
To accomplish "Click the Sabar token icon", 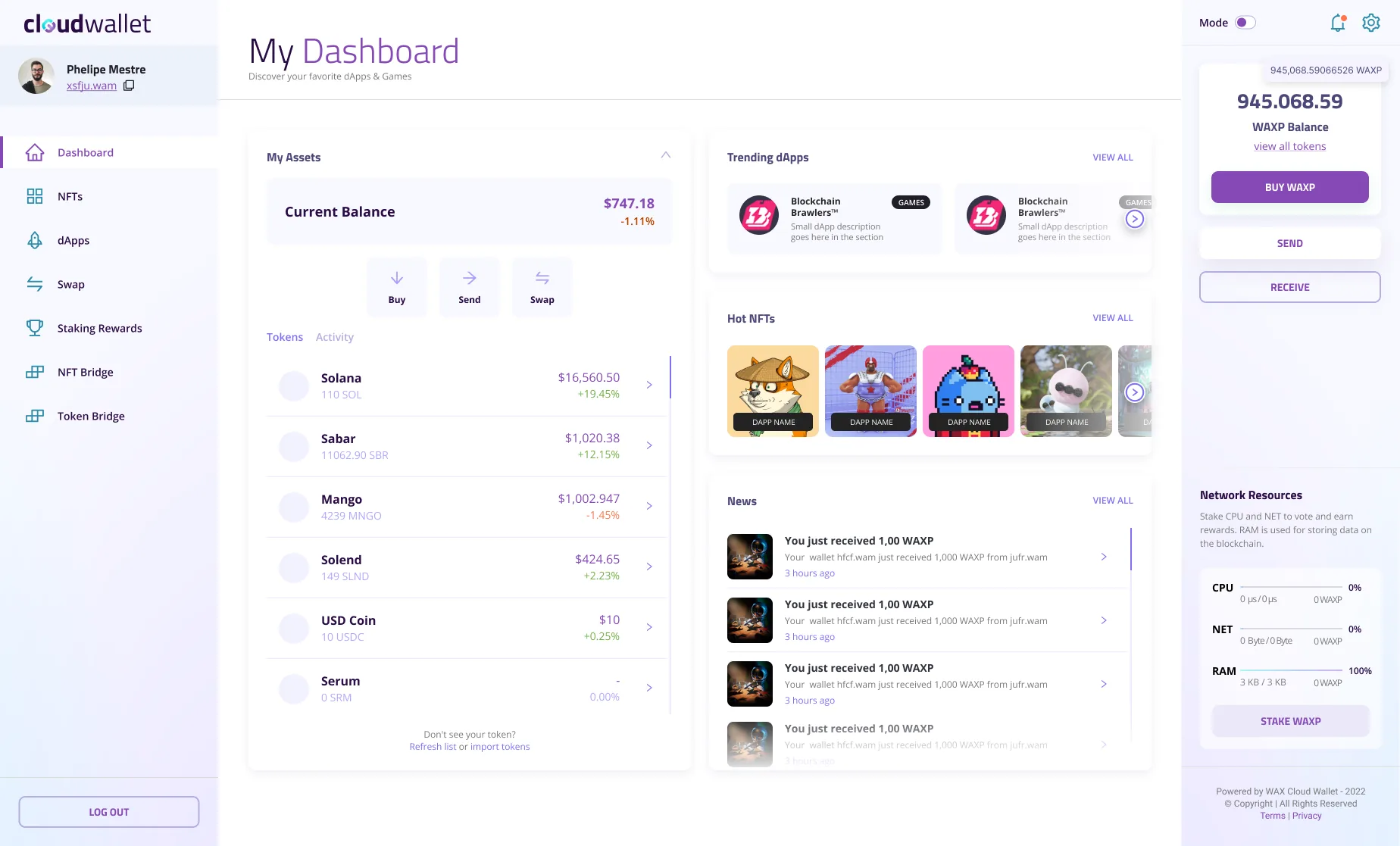I will [x=294, y=446].
